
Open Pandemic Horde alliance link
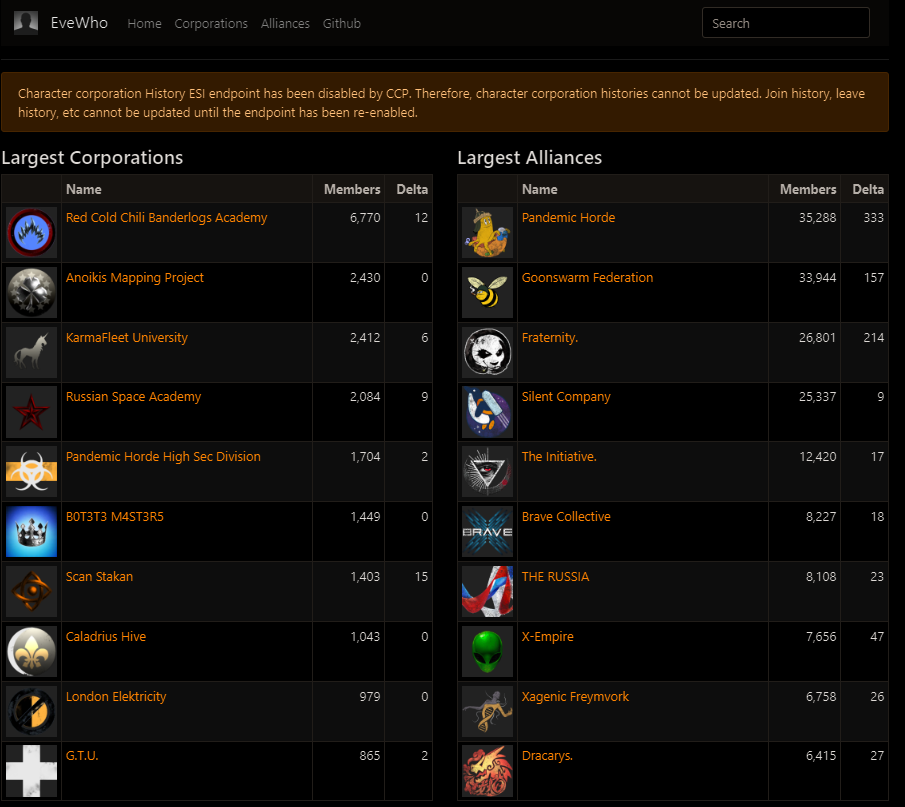pos(569,218)
